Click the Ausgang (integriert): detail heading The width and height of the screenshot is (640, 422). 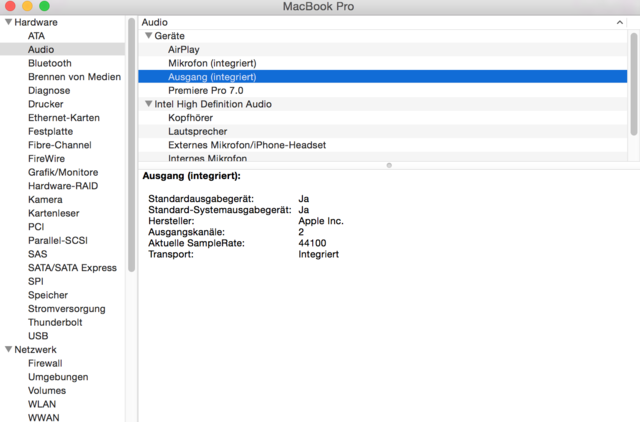(191, 176)
